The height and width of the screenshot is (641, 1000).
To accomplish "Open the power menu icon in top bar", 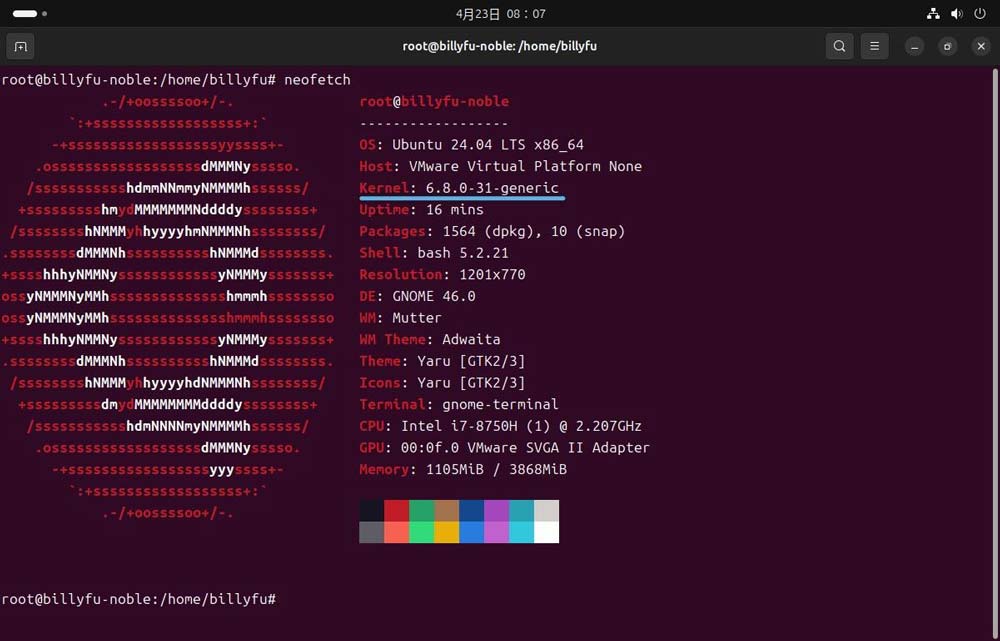I will [980, 14].
